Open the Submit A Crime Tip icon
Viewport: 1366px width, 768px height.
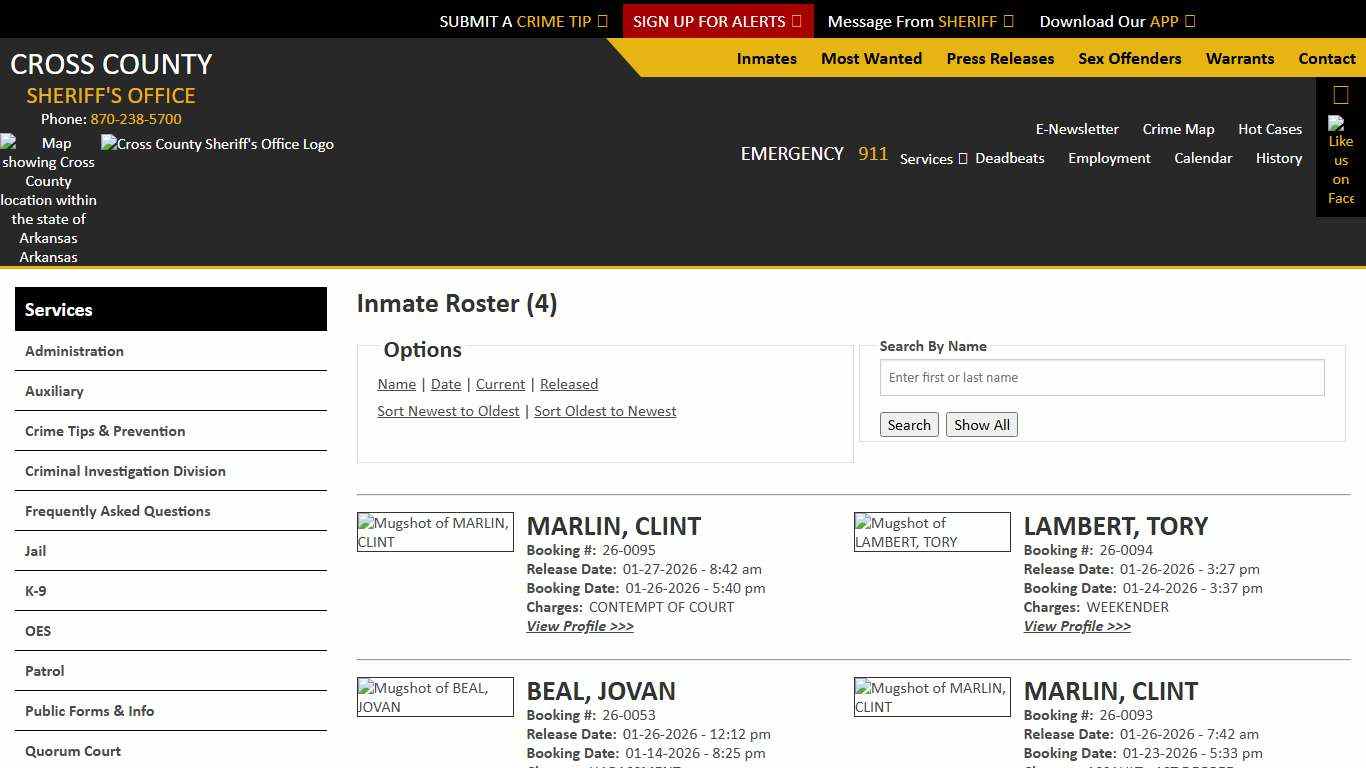(602, 20)
